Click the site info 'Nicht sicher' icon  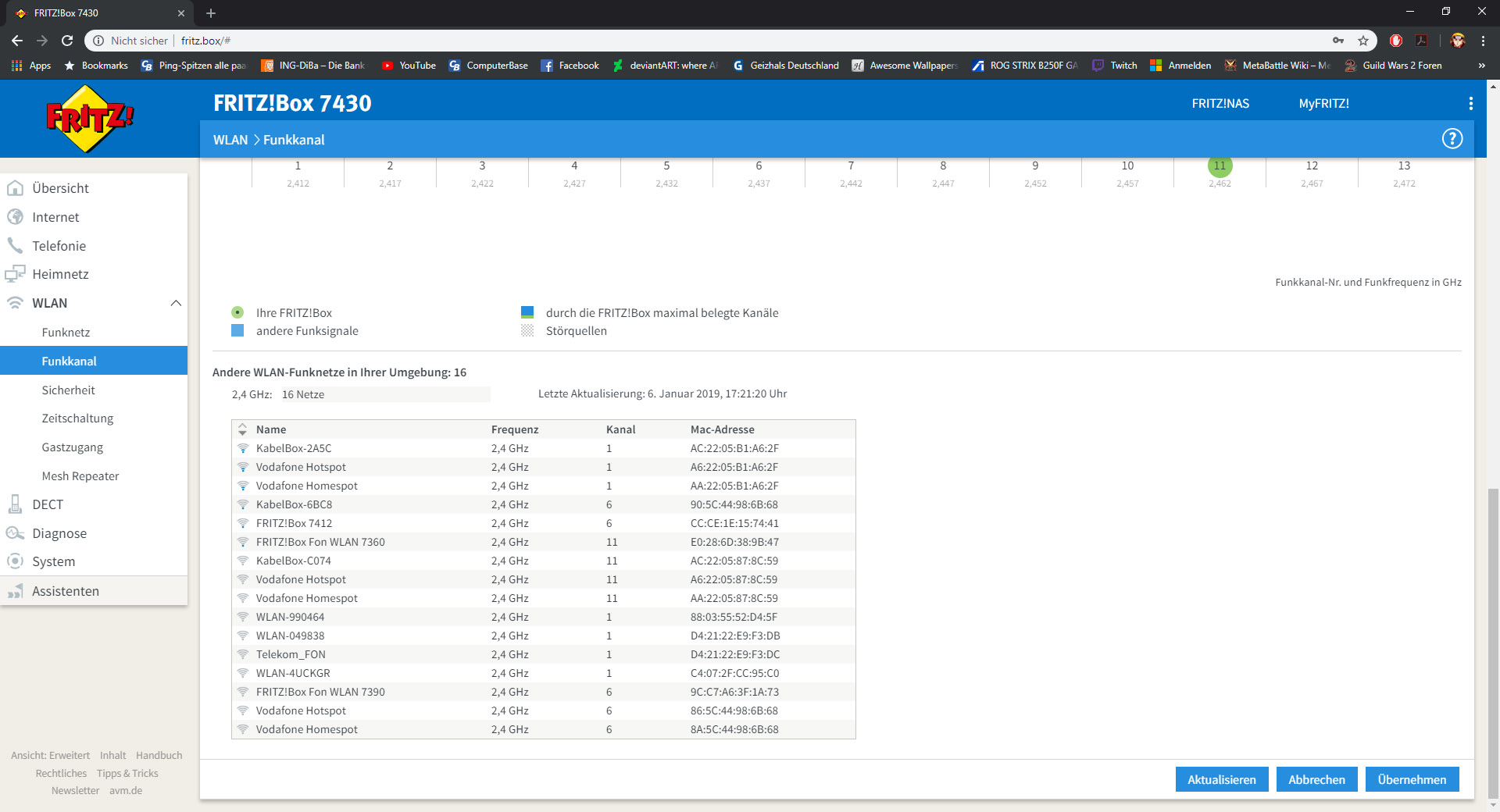98,41
